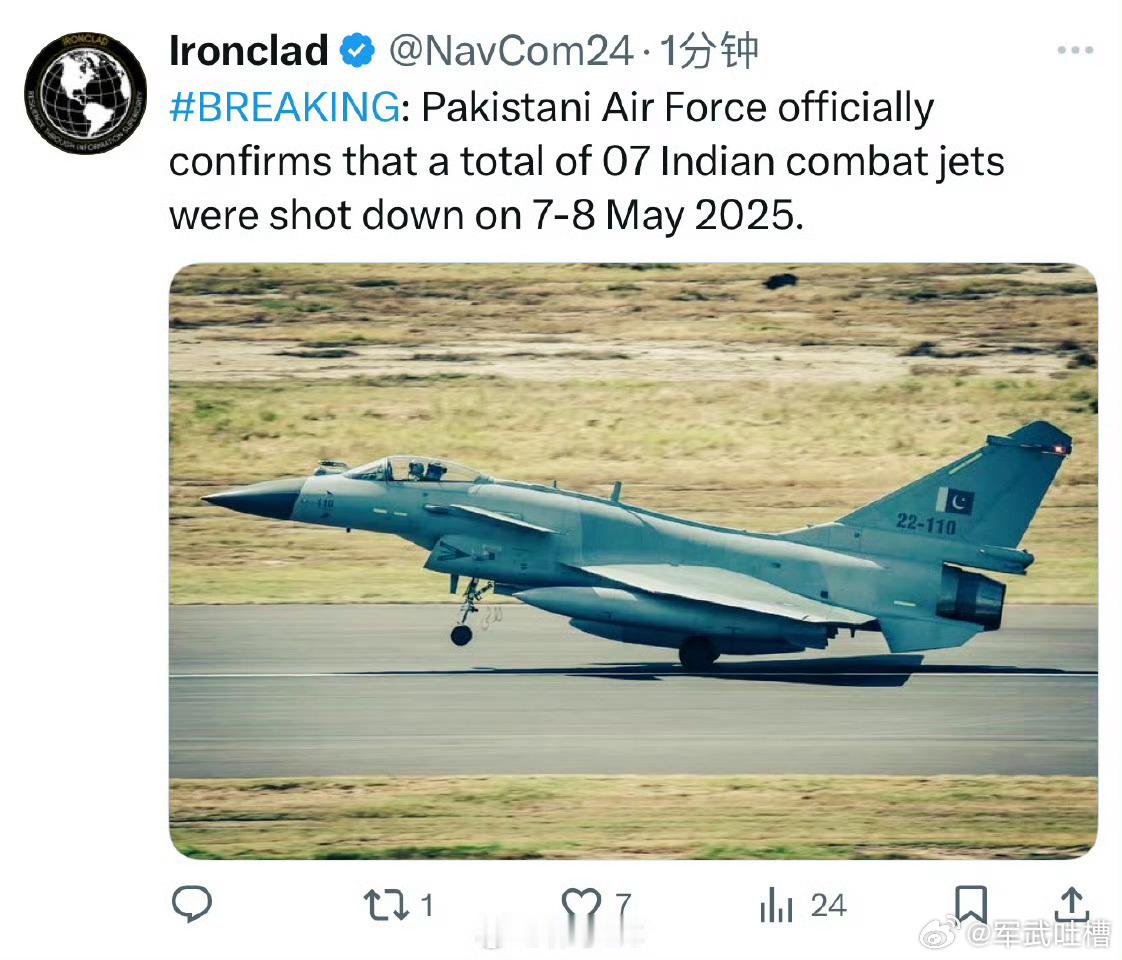Screen dimensions: 1122x960
Task: Click the blue verified checkmark badge
Action: pyautogui.click(x=357, y=51)
